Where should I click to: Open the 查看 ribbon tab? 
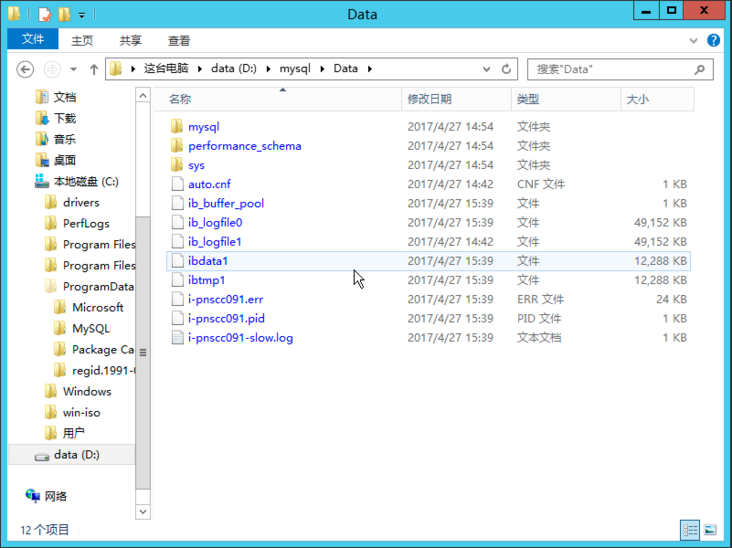(x=179, y=41)
